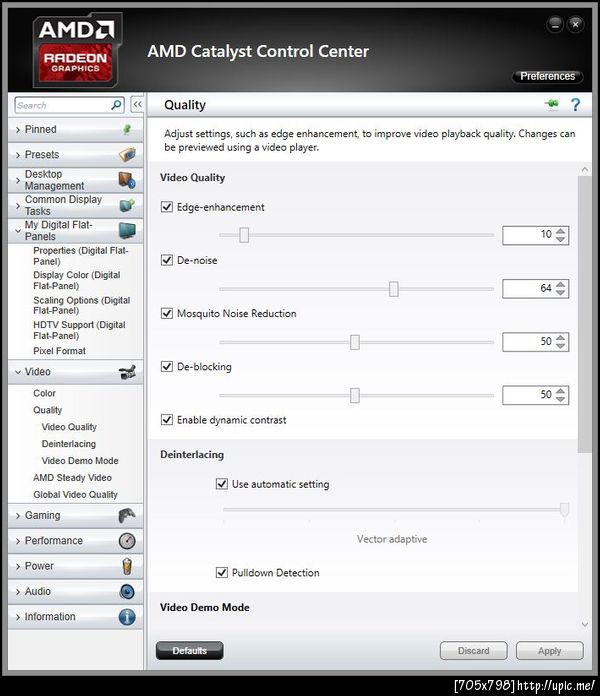Click the Mosquito Noise Reduction slider handle
Screen dimensions: 600x696
(355, 342)
